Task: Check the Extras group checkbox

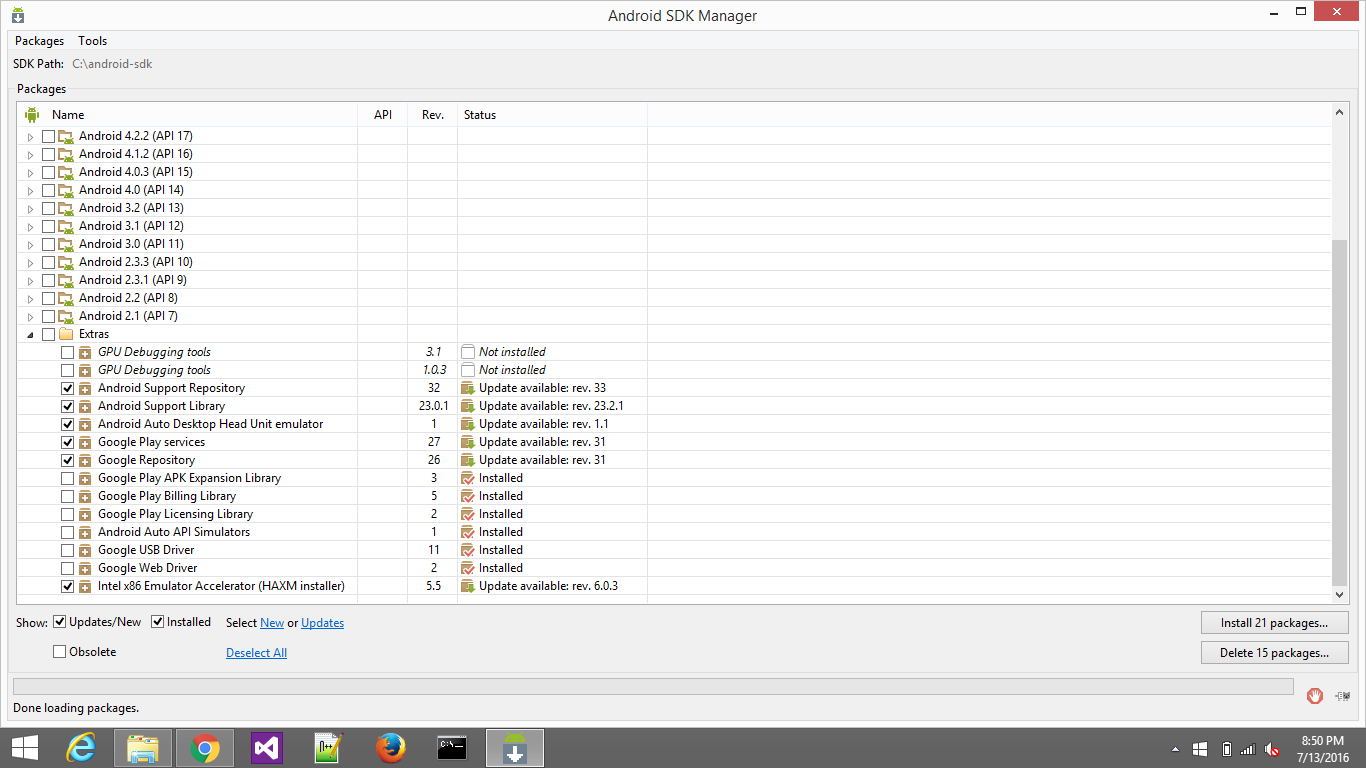Action: click(x=48, y=334)
